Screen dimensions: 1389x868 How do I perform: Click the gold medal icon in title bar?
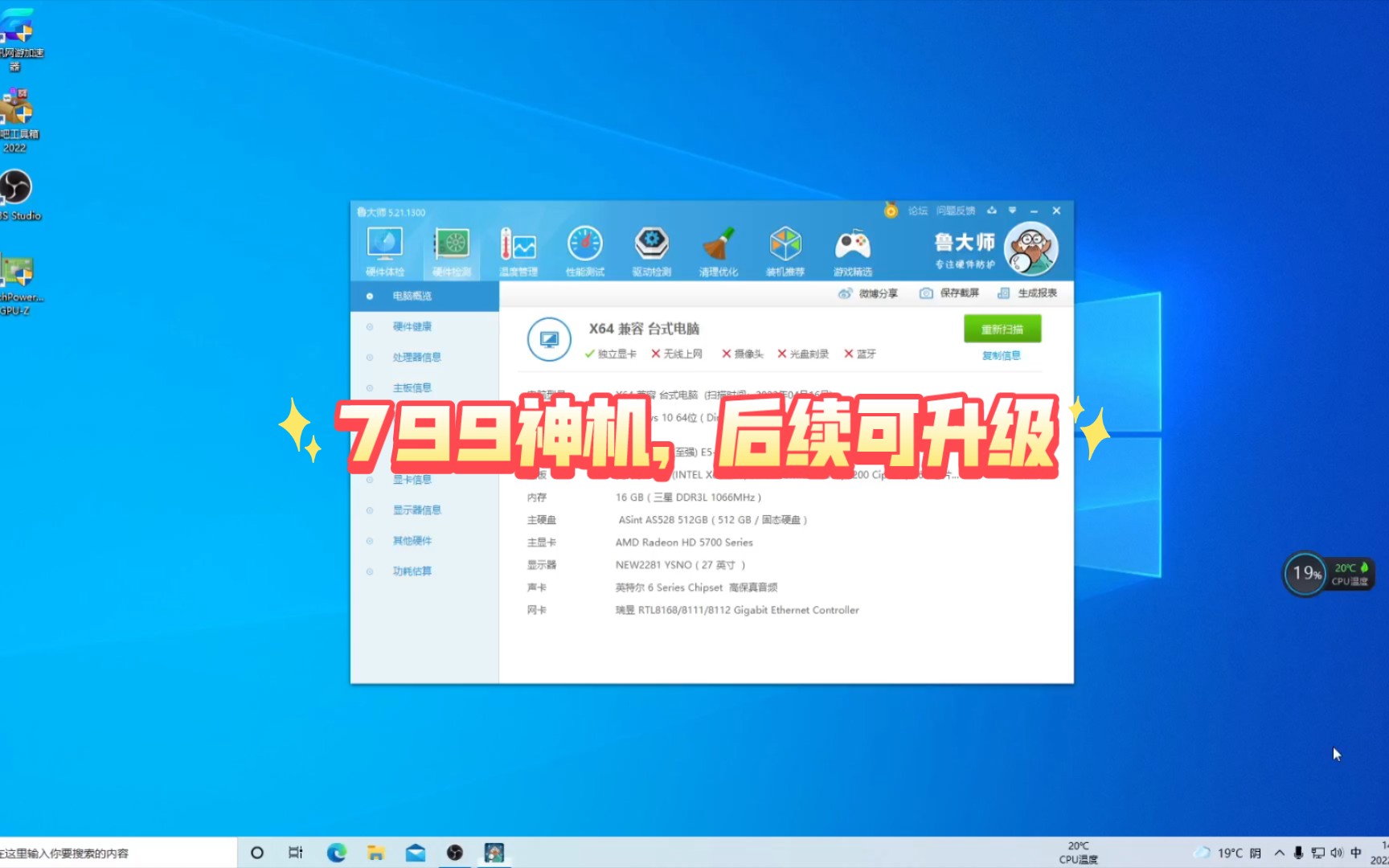coord(891,211)
